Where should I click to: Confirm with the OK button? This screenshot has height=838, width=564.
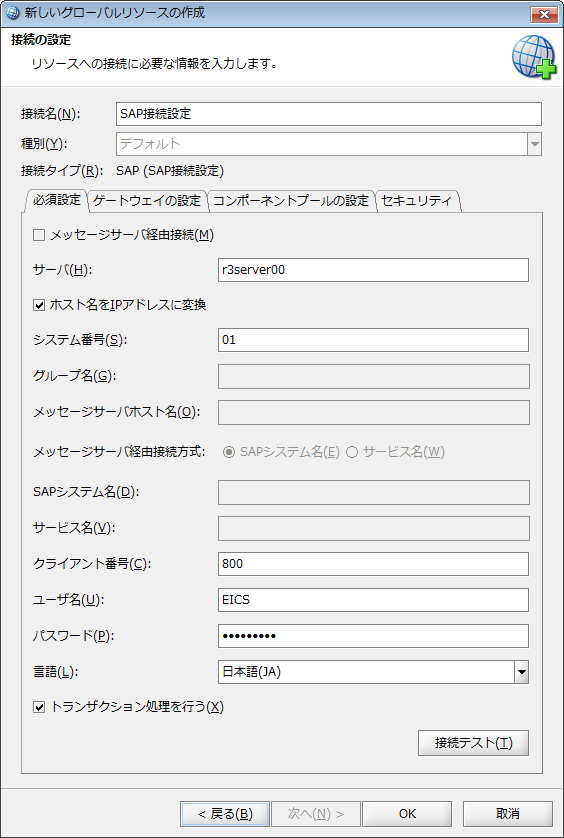pos(407,814)
